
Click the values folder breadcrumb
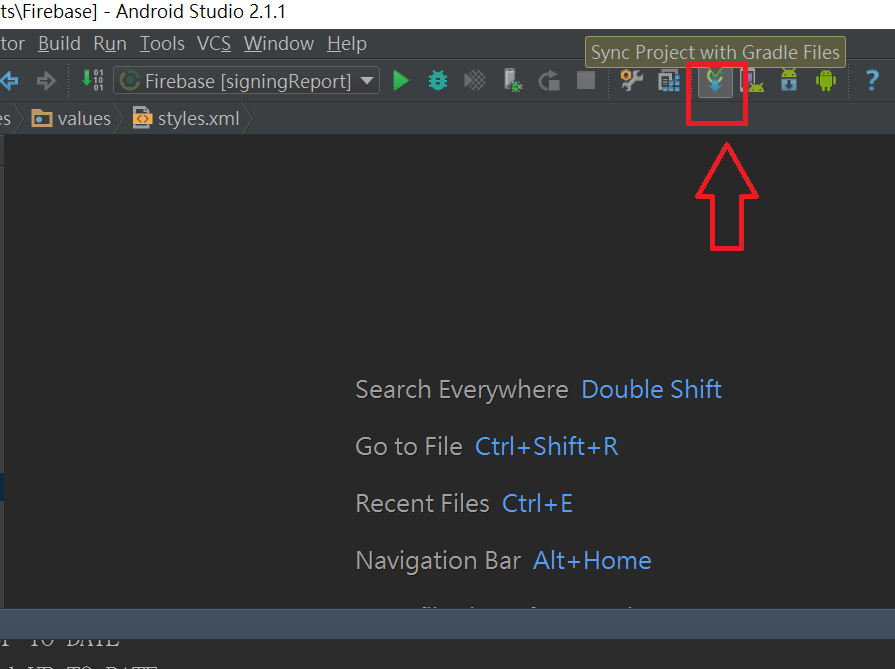coord(72,119)
